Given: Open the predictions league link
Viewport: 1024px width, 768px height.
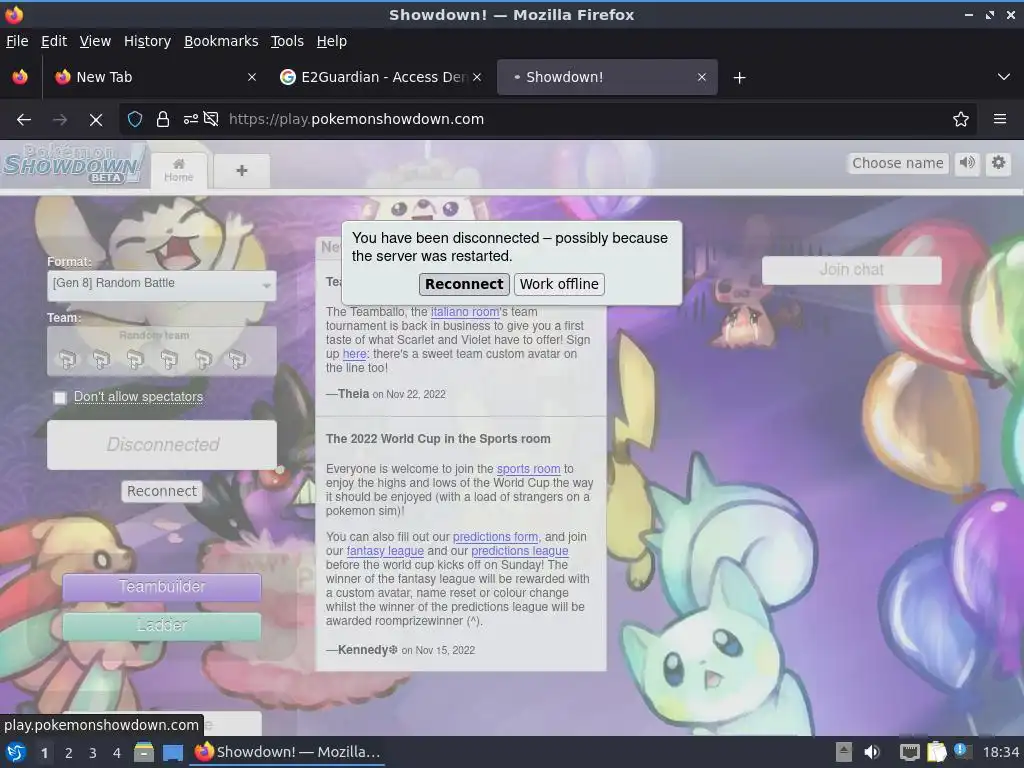Looking at the screenshot, I should click(x=520, y=551).
